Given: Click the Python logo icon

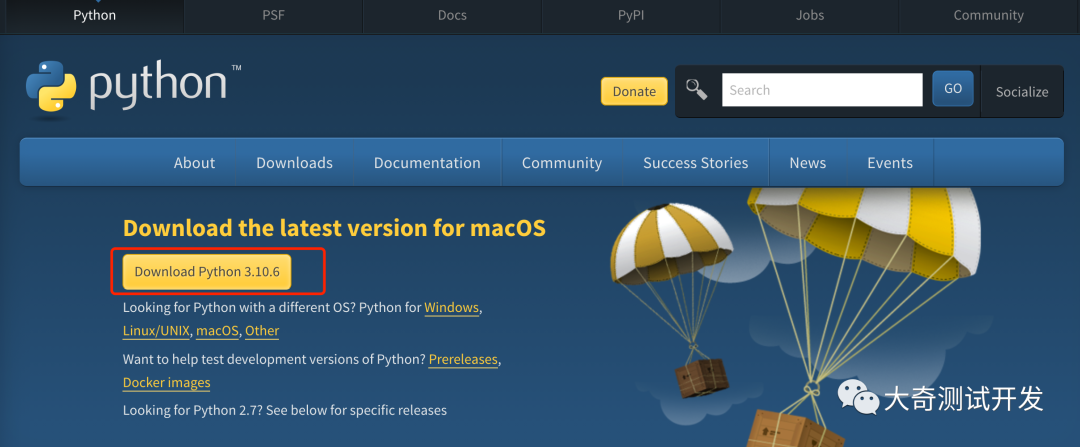Looking at the screenshot, I should click(52, 87).
